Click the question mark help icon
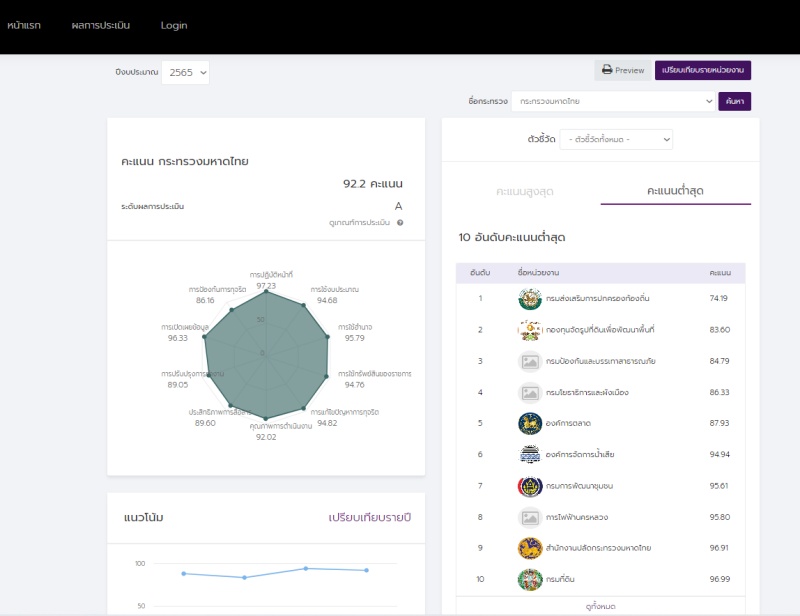This screenshot has width=800, height=616. [400, 222]
